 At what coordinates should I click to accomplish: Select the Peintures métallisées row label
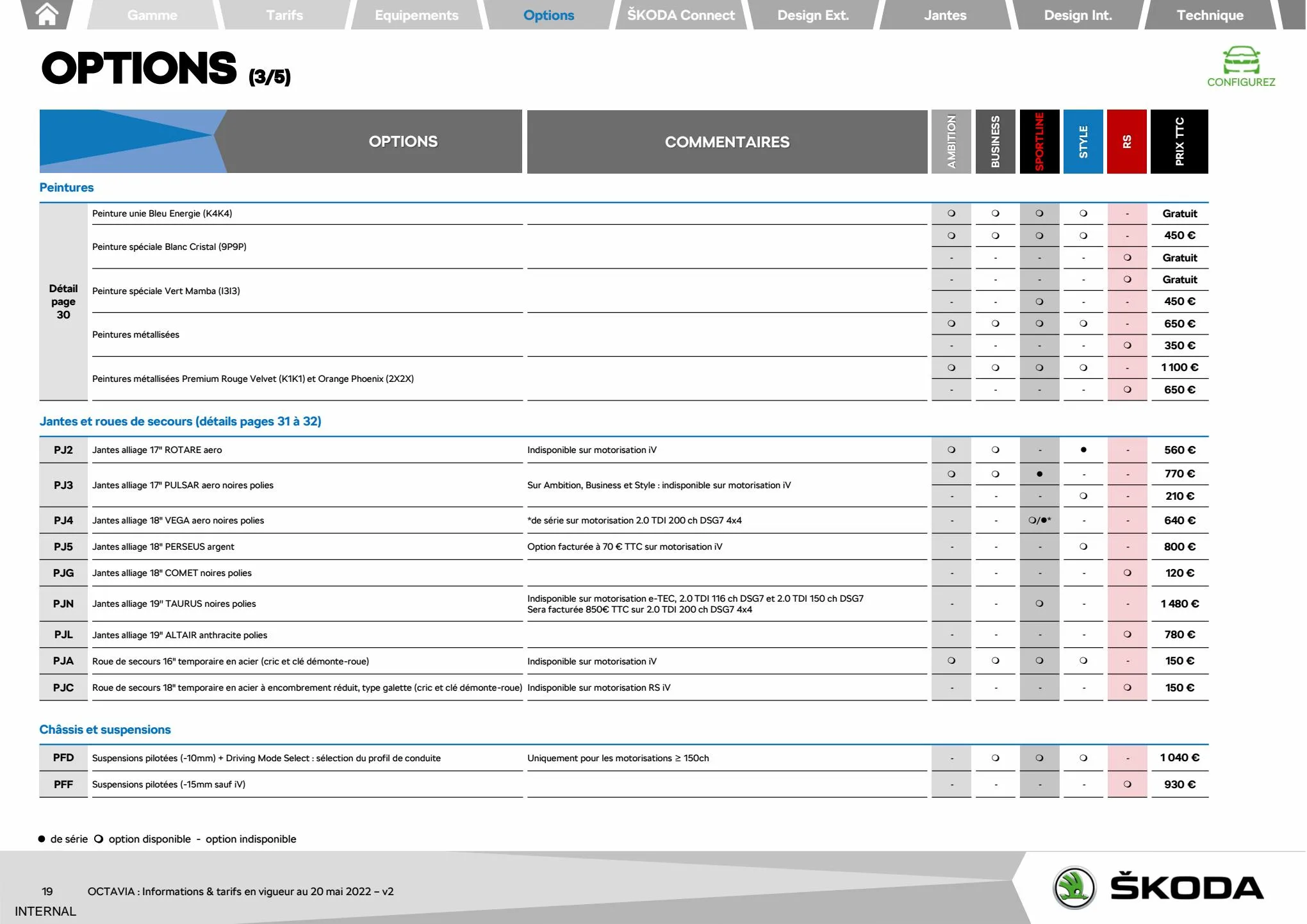[x=136, y=334]
